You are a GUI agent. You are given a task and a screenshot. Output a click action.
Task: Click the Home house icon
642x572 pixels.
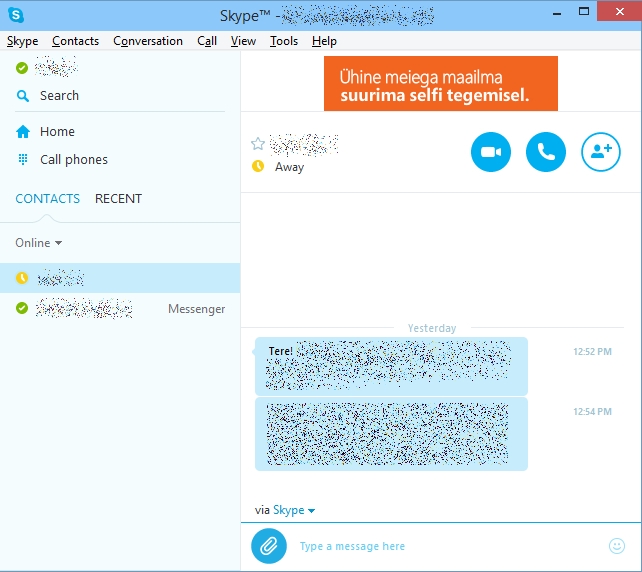[23, 131]
